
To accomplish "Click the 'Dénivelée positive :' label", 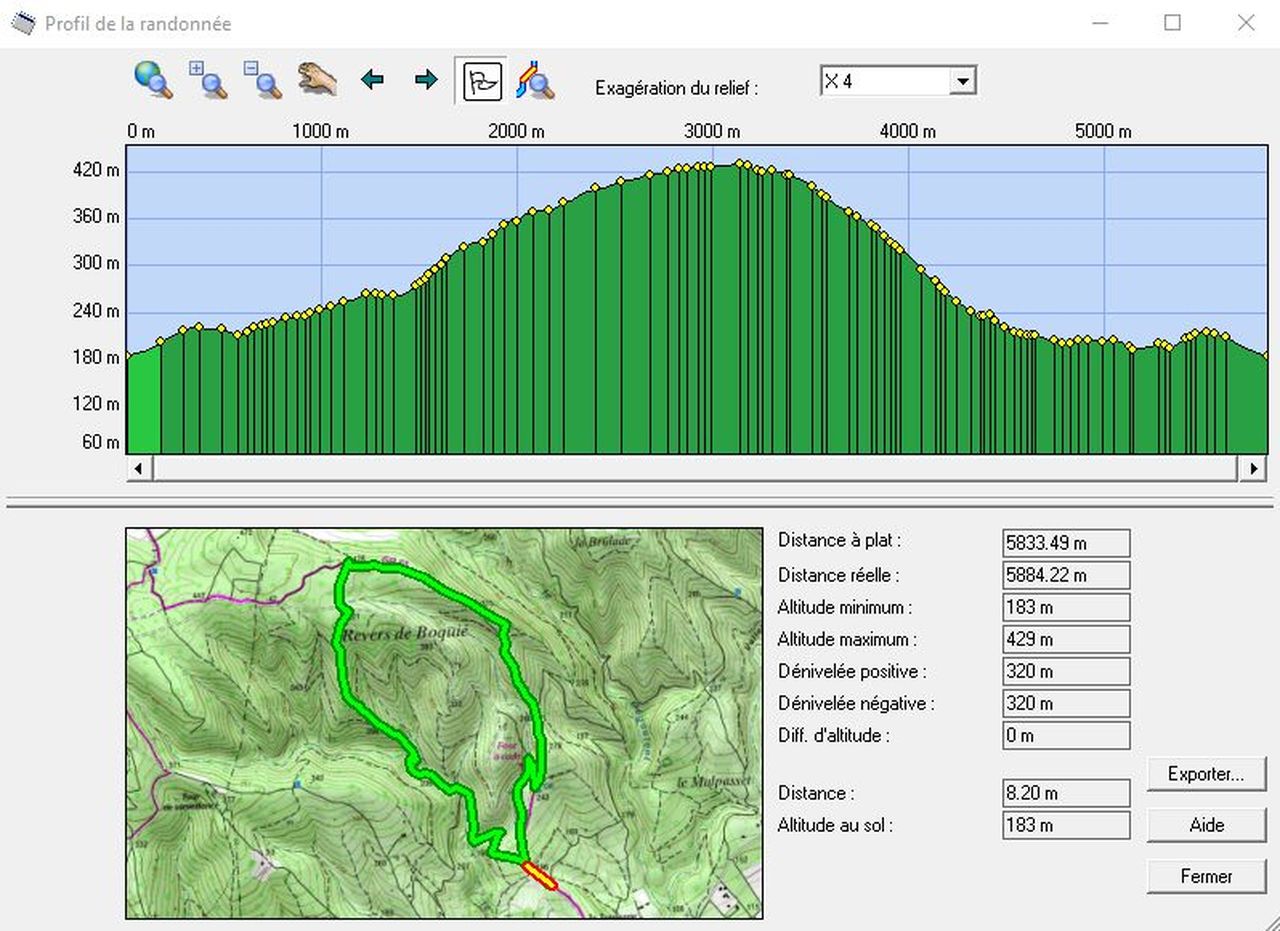I will coord(852,671).
